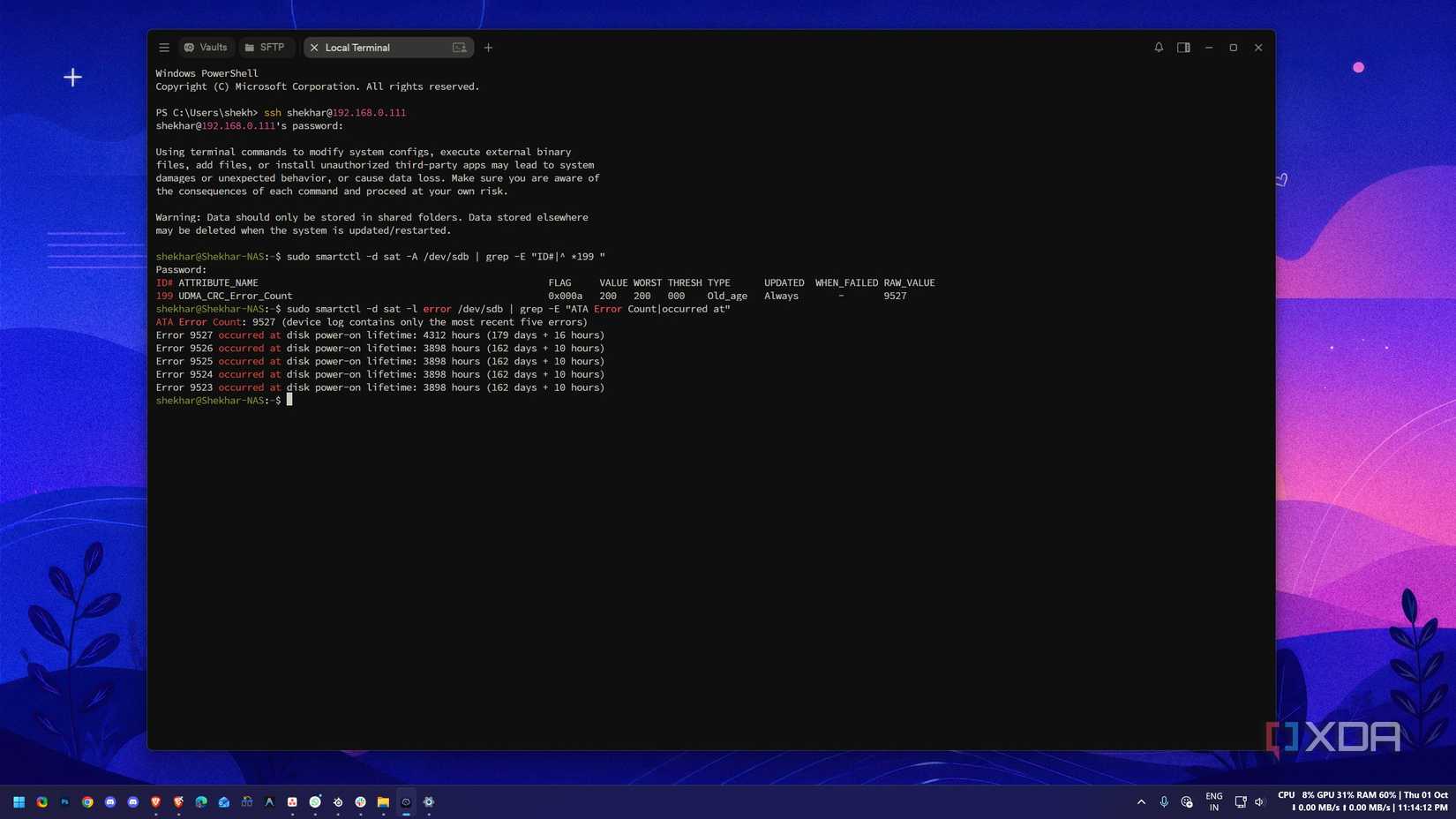Add a new tab with plus button
The width and height of the screenshot is (1456, 819).
tap(488, 48)
